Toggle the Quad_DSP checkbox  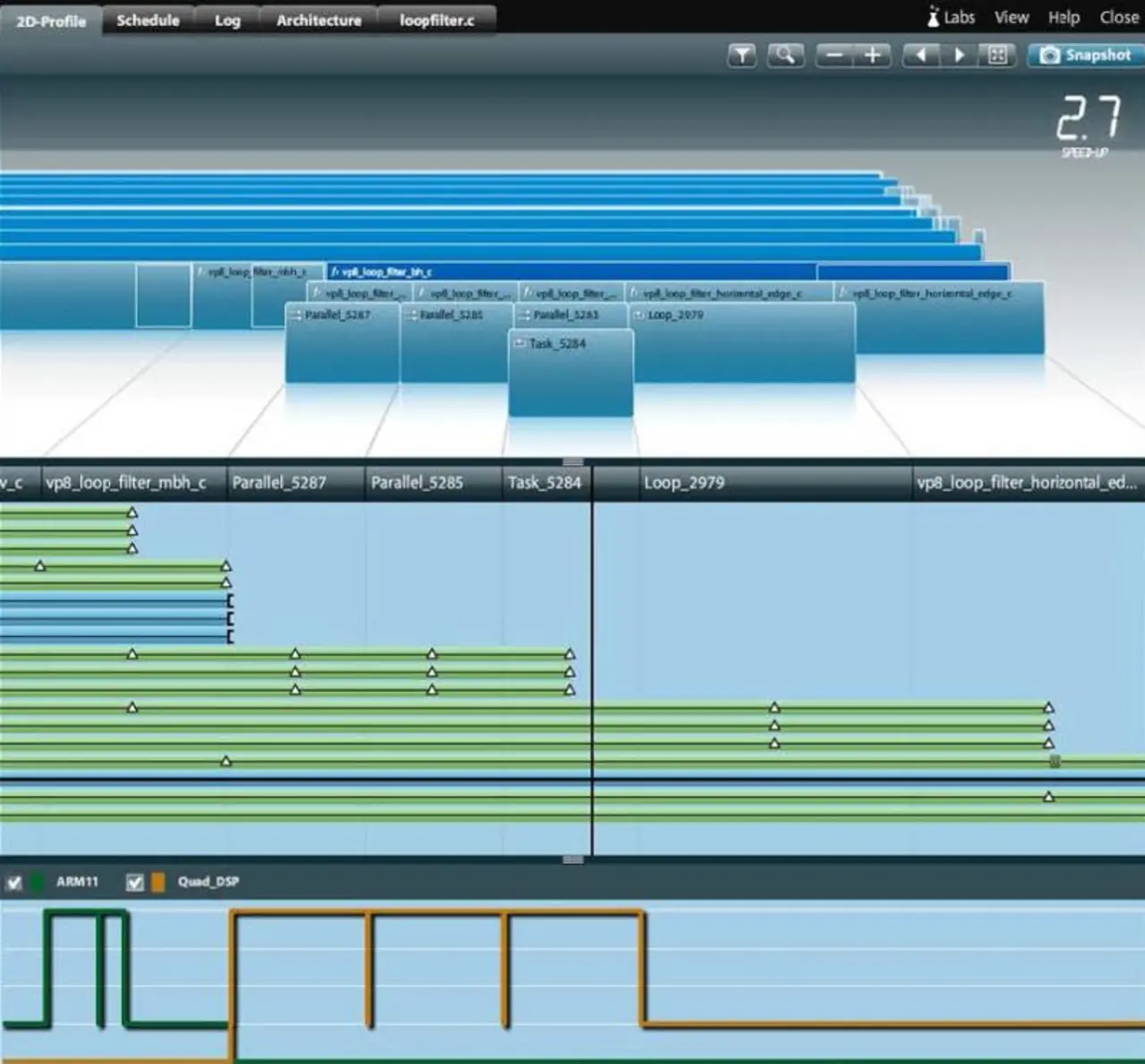(x=135, y=883)
